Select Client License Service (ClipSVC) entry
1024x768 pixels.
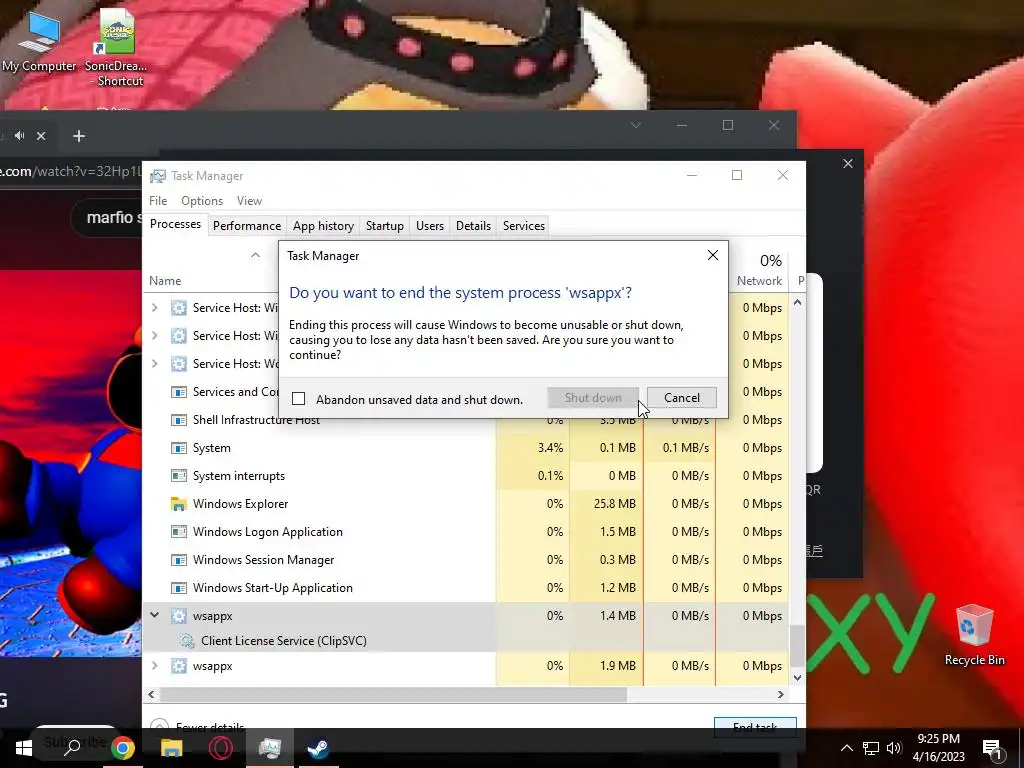tap(465, 641)
